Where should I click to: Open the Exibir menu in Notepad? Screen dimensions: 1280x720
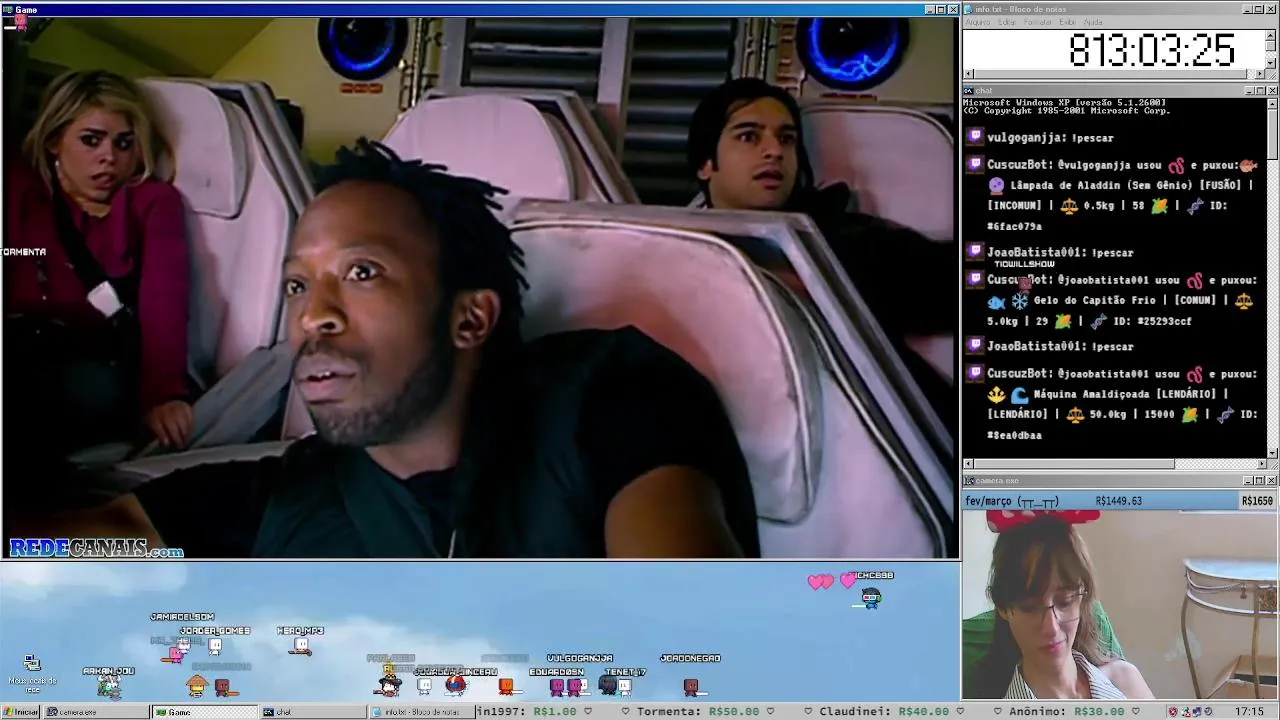(1068, 22)
